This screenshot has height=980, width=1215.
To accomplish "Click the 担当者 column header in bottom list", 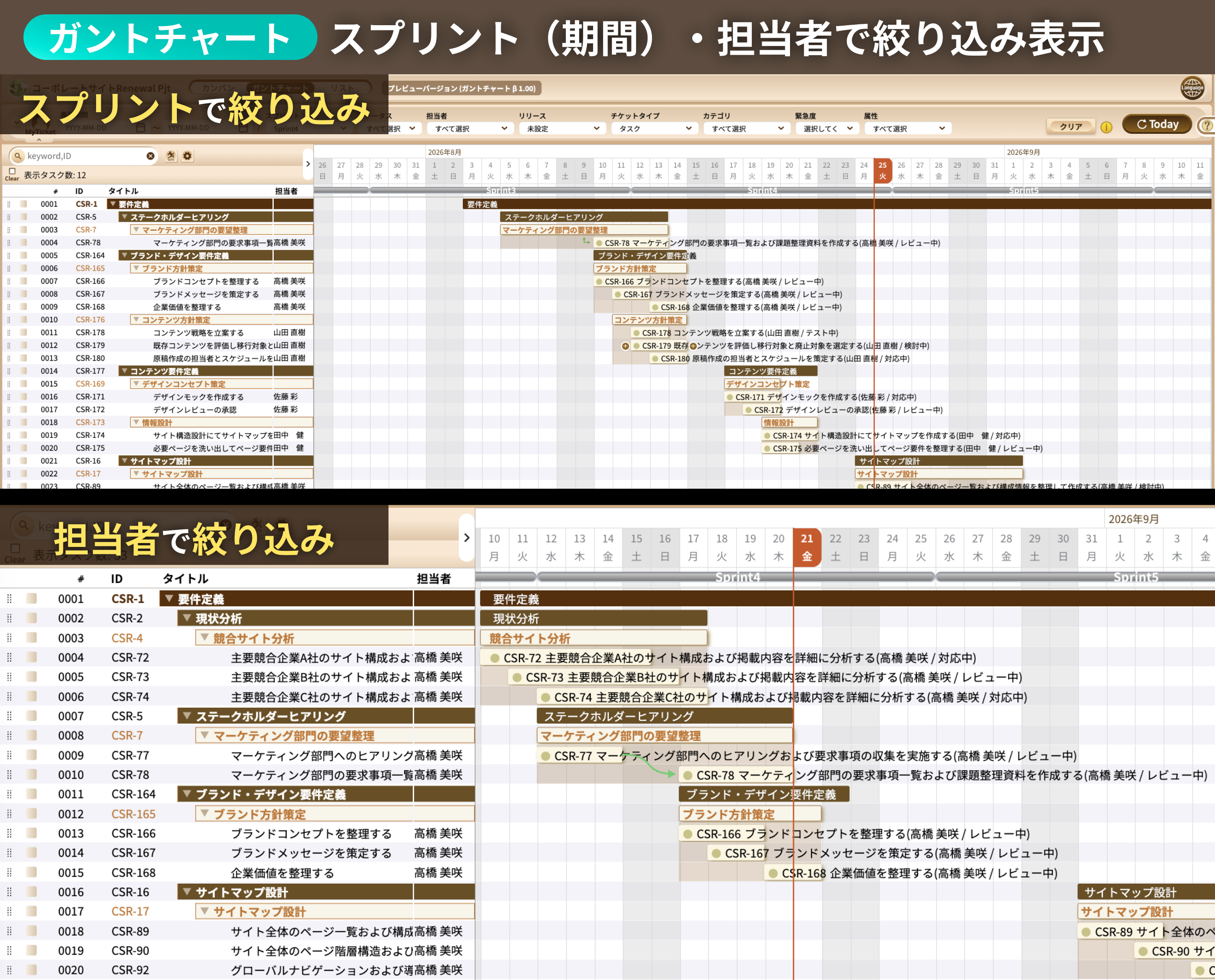I will click(x=434, y=579).
